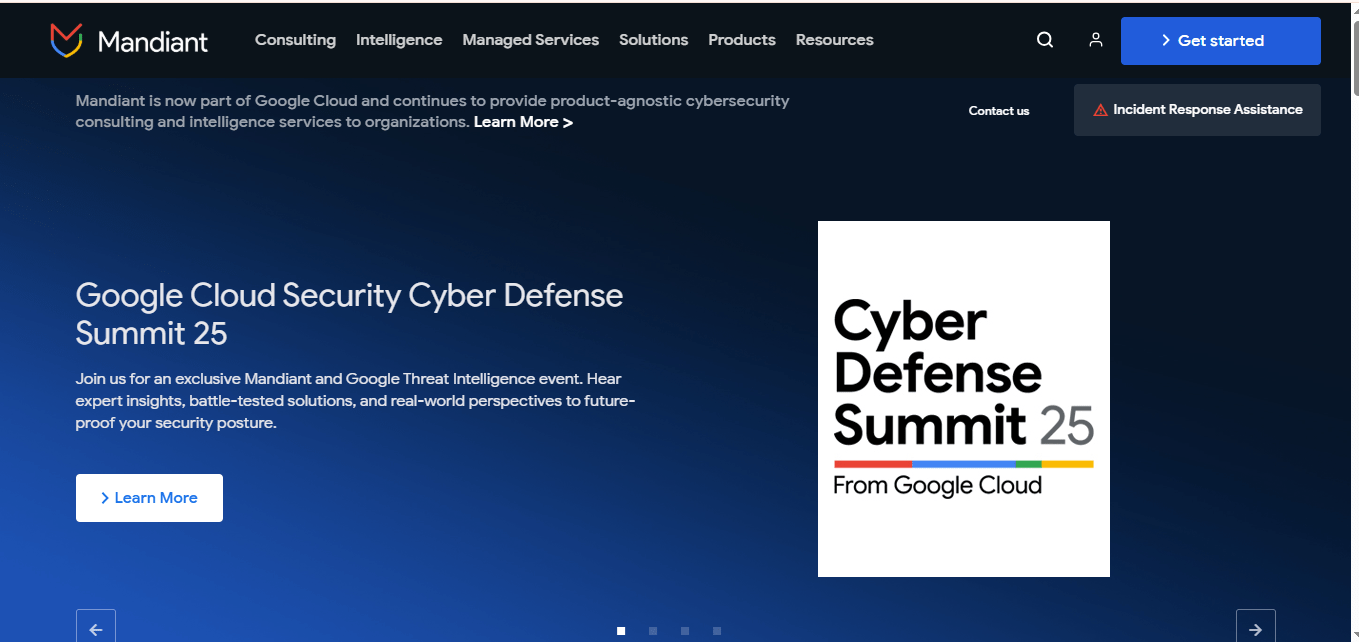Go to next slide arrow

click(1256, 626)
